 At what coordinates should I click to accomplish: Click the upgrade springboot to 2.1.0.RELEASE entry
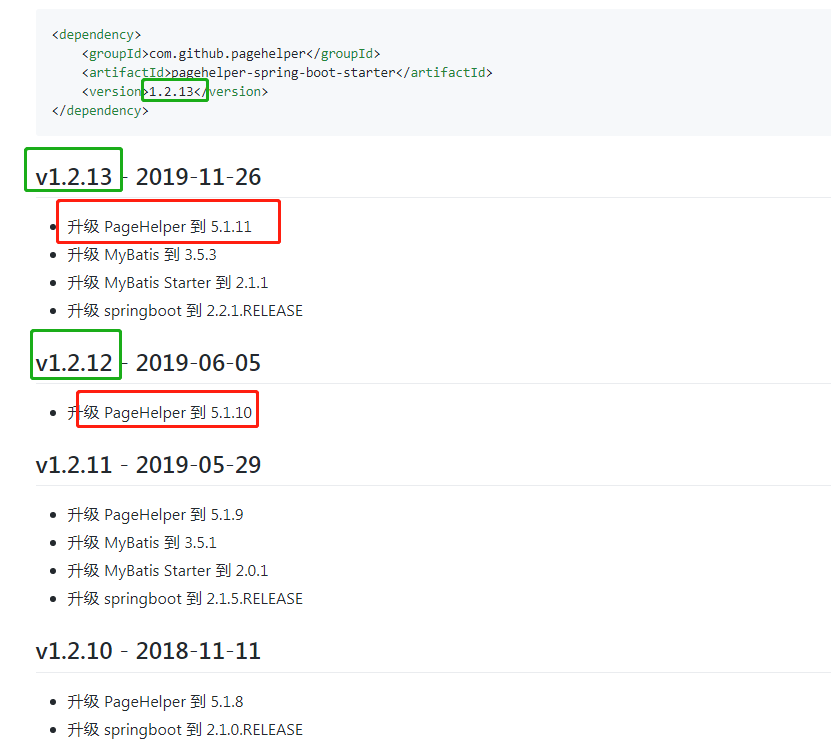point(186,729)
